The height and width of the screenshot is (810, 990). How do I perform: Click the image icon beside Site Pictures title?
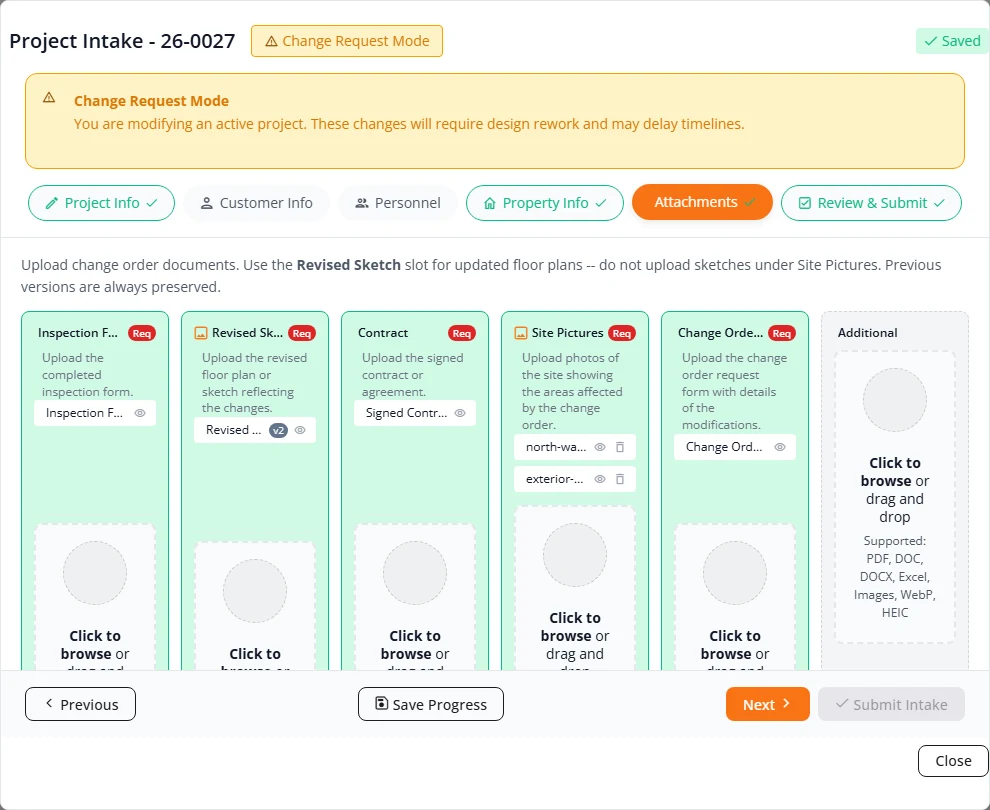[x=521, y=333]
